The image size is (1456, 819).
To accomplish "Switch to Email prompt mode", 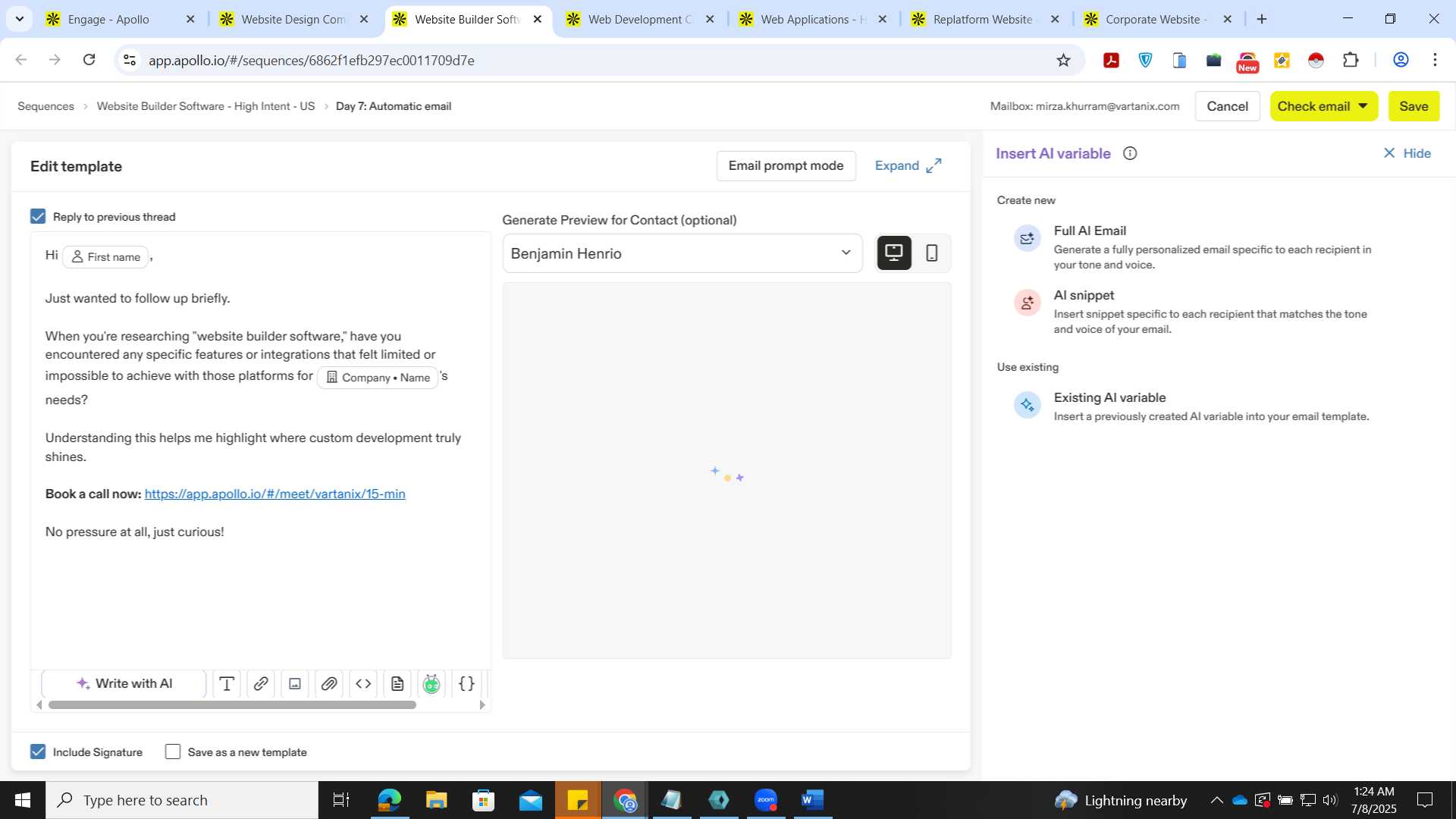I will 786,165.
